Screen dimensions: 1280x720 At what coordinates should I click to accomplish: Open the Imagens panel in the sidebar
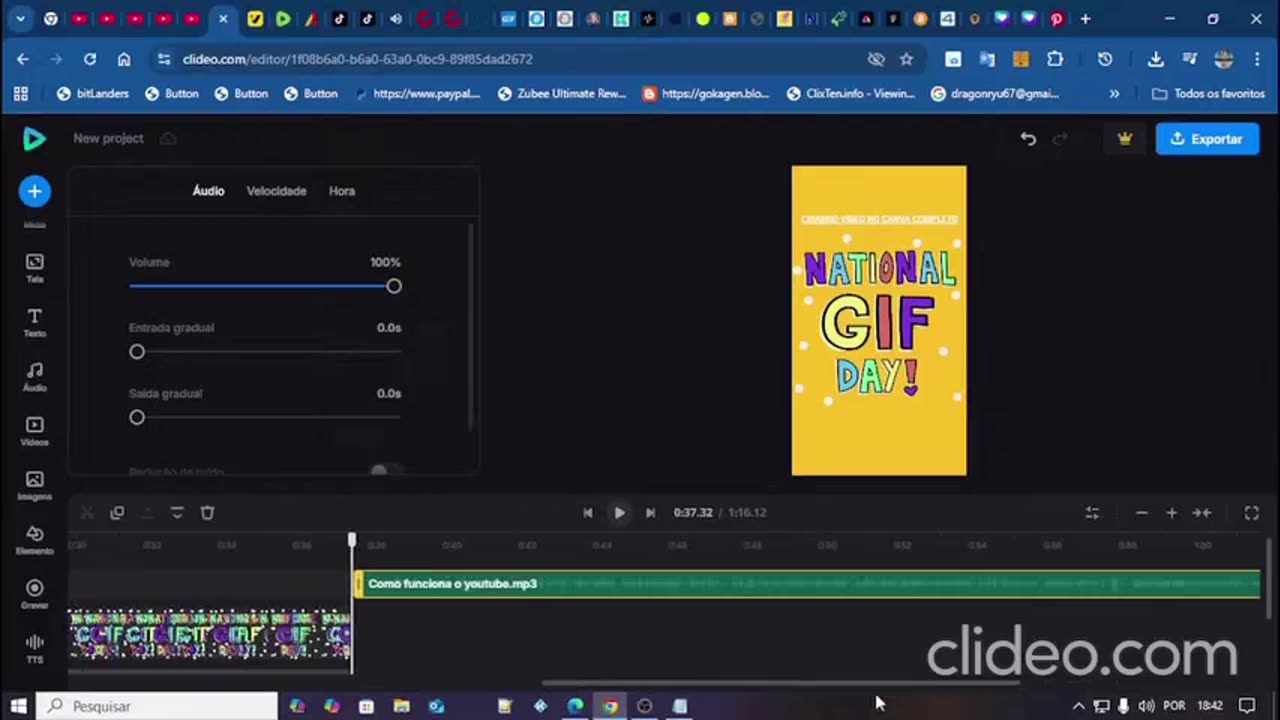[34, 486]
